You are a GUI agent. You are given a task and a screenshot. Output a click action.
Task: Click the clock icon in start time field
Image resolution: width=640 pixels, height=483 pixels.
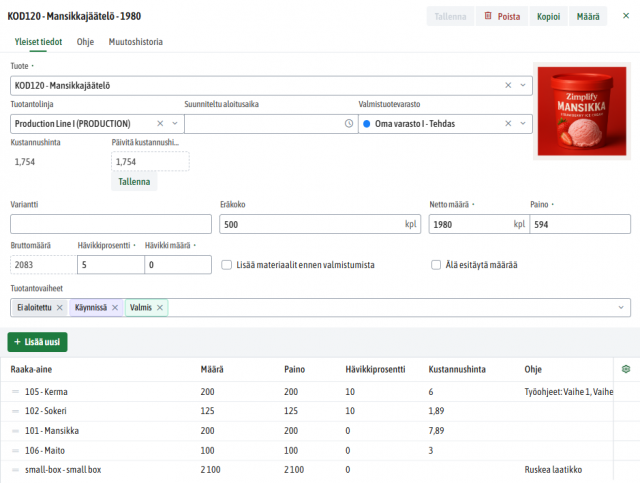point(348,124)
